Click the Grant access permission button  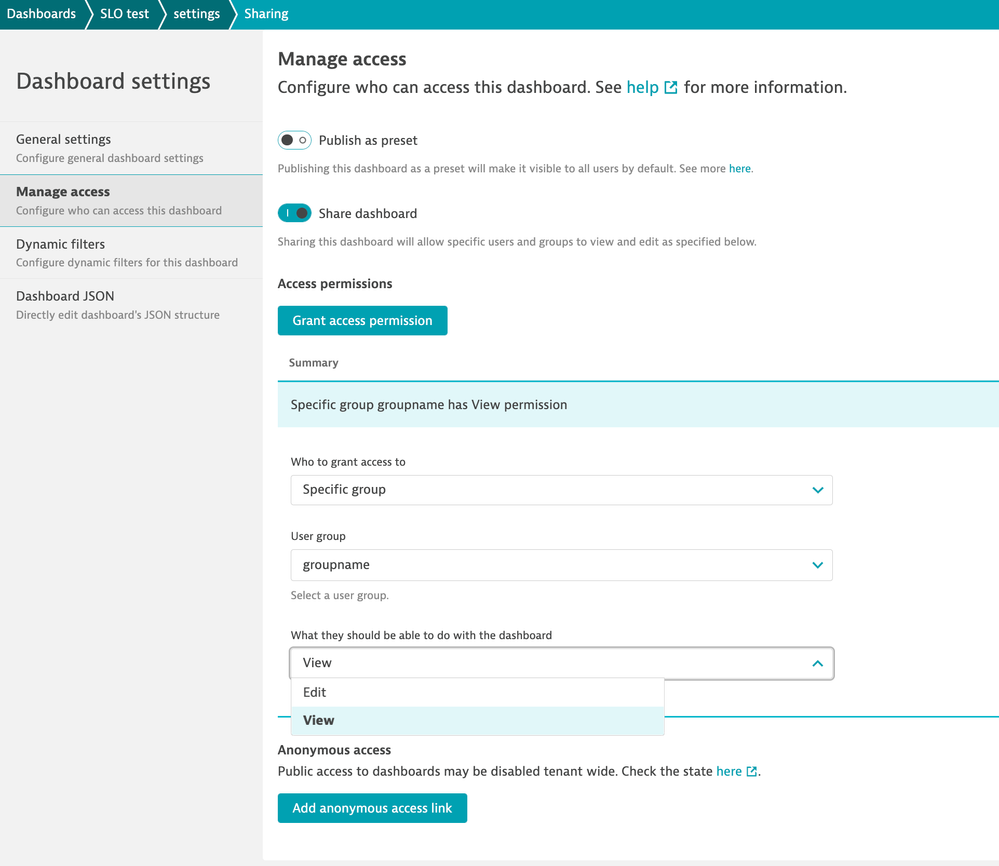tap(362, 321)
